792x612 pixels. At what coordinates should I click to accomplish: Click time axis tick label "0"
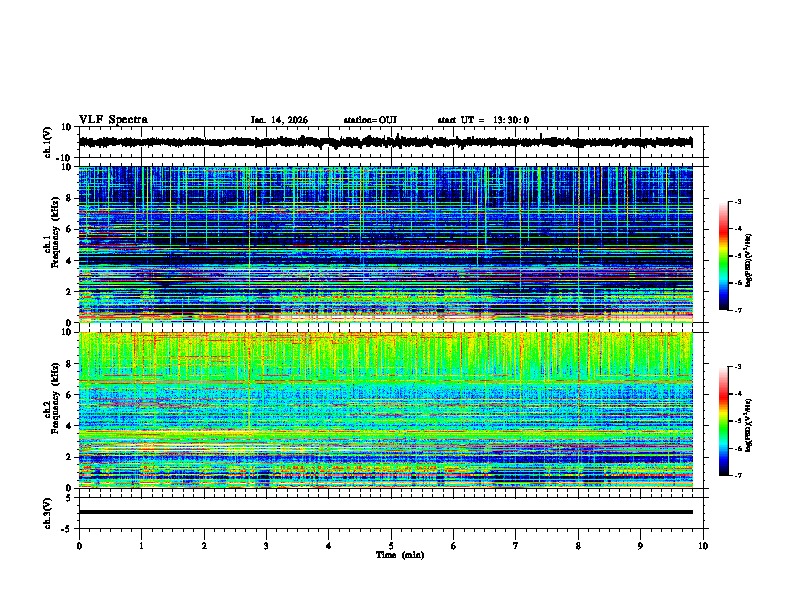[x=79, y=546]
